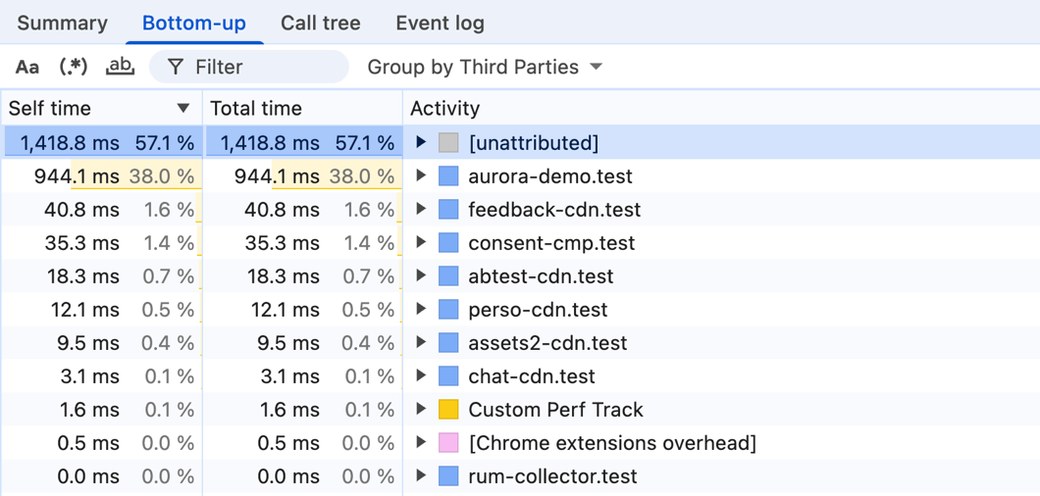The height and width of the screenshot is (496, 1040).
Task: Click the yellow swatch beside Custom Perf Track
Action: point(448,409)
